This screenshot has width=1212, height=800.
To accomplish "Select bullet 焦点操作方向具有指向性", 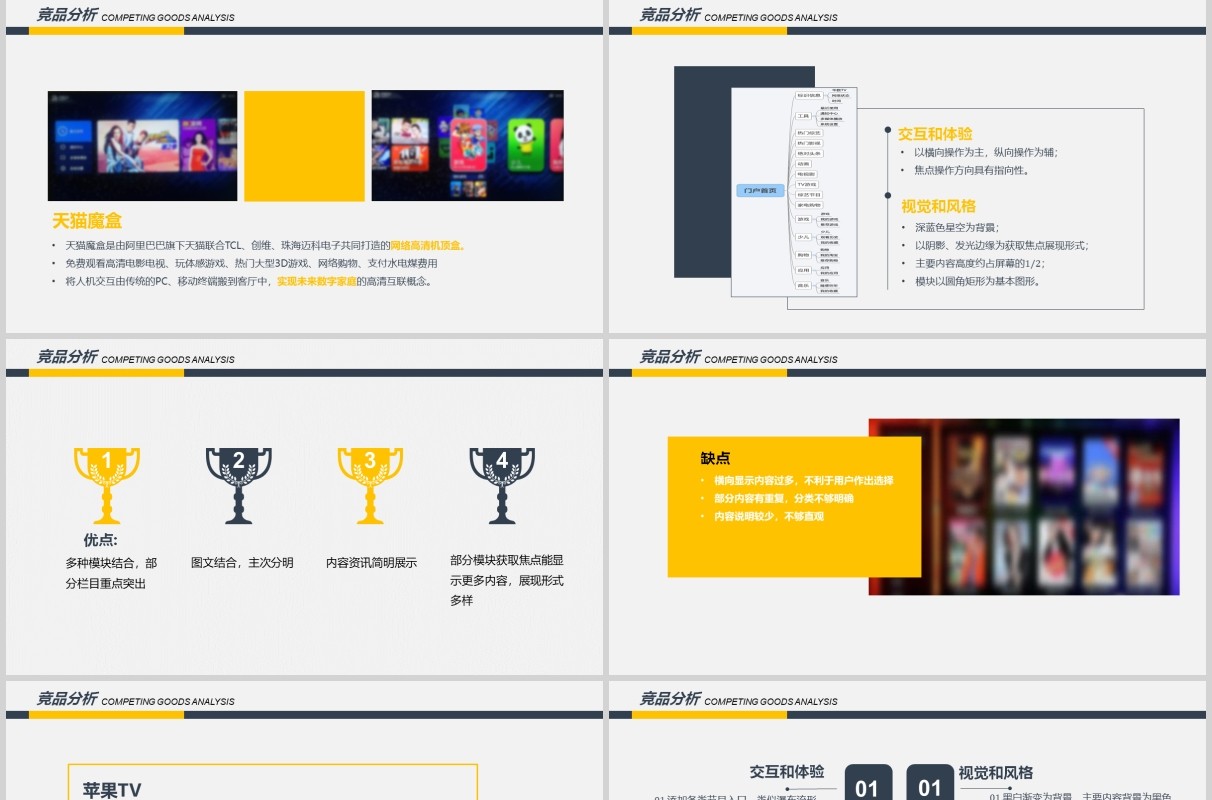I will tap(972, 171).
